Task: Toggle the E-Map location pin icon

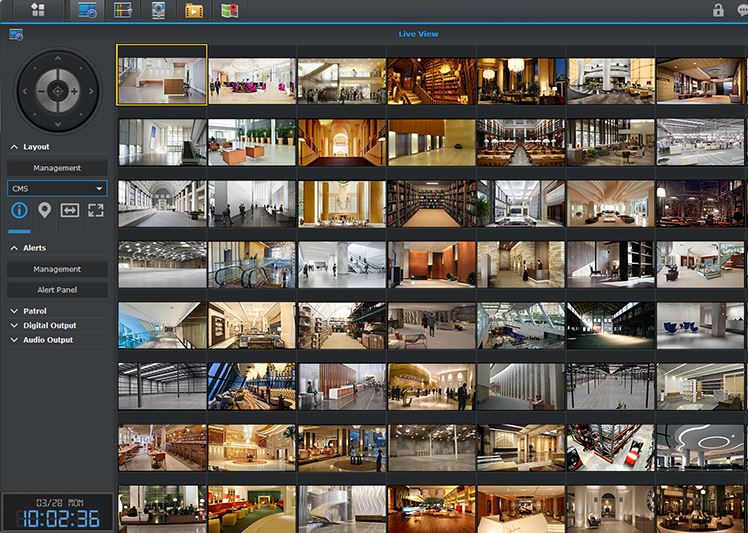Action: tap(45, 210)
